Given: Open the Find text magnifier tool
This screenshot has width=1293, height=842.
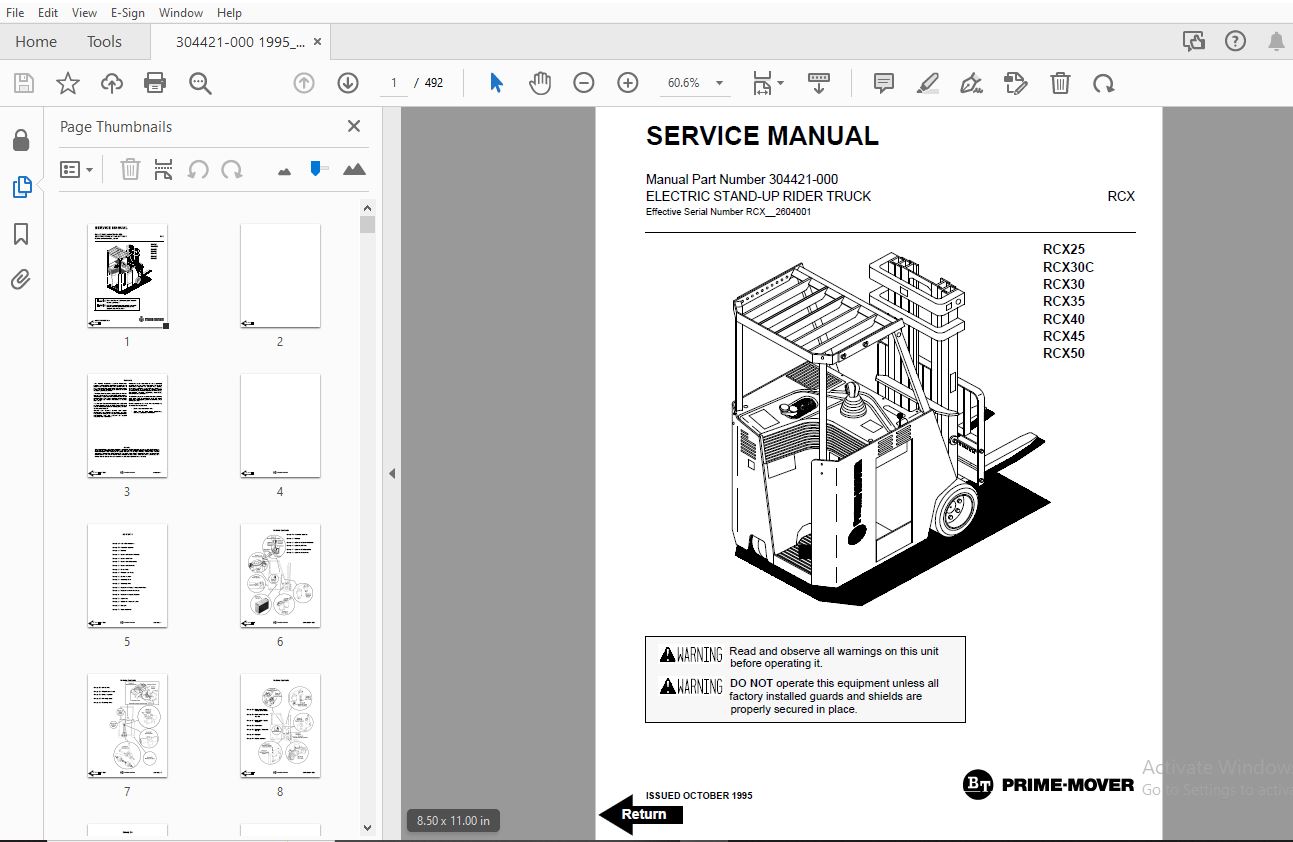Looking at the screenshot, I should 200,83.
